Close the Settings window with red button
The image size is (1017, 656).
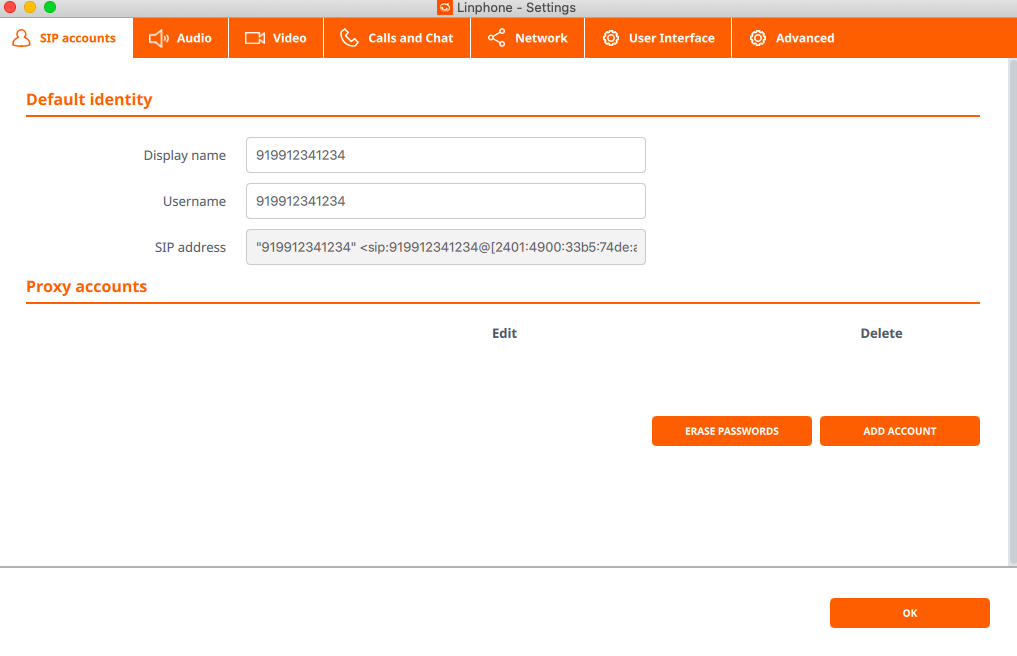[x=10, y=7]
